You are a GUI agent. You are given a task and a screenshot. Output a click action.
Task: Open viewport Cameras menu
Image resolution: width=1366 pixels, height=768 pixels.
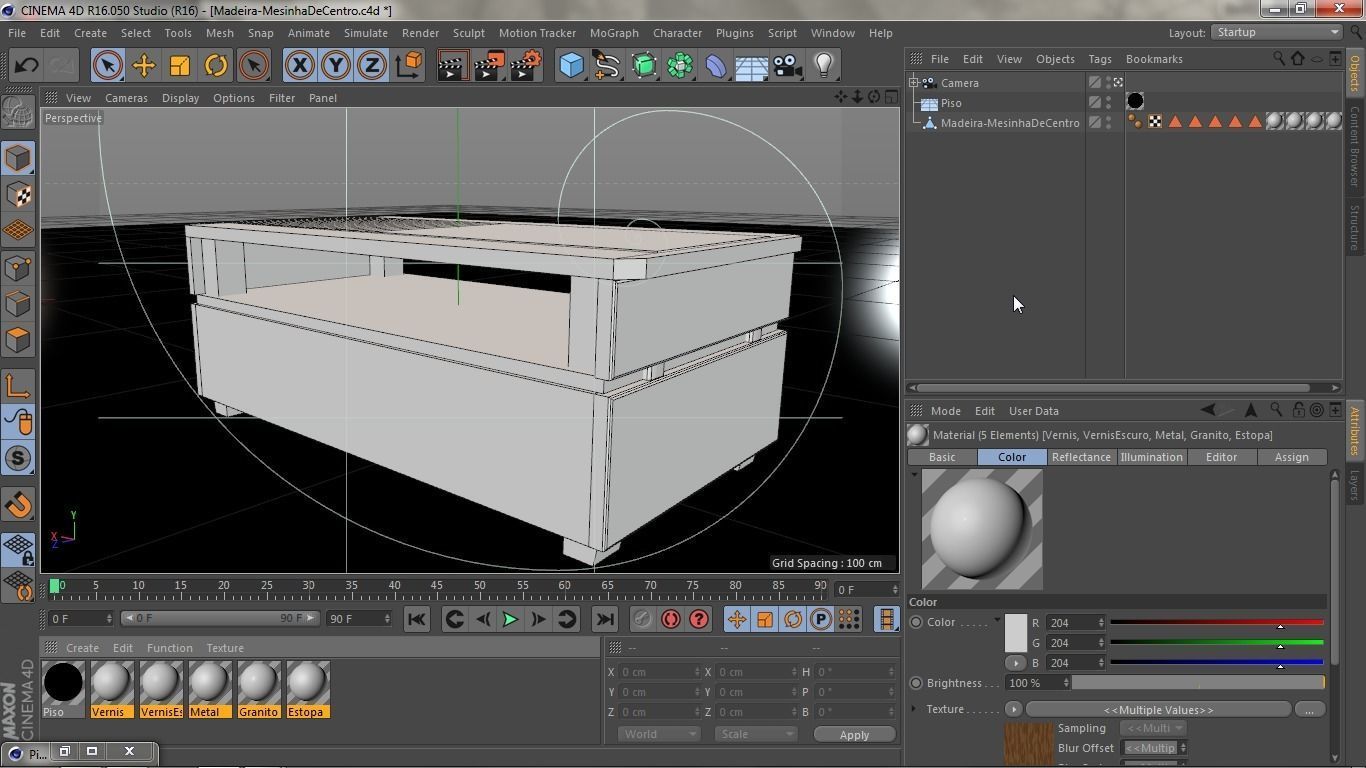126,98
